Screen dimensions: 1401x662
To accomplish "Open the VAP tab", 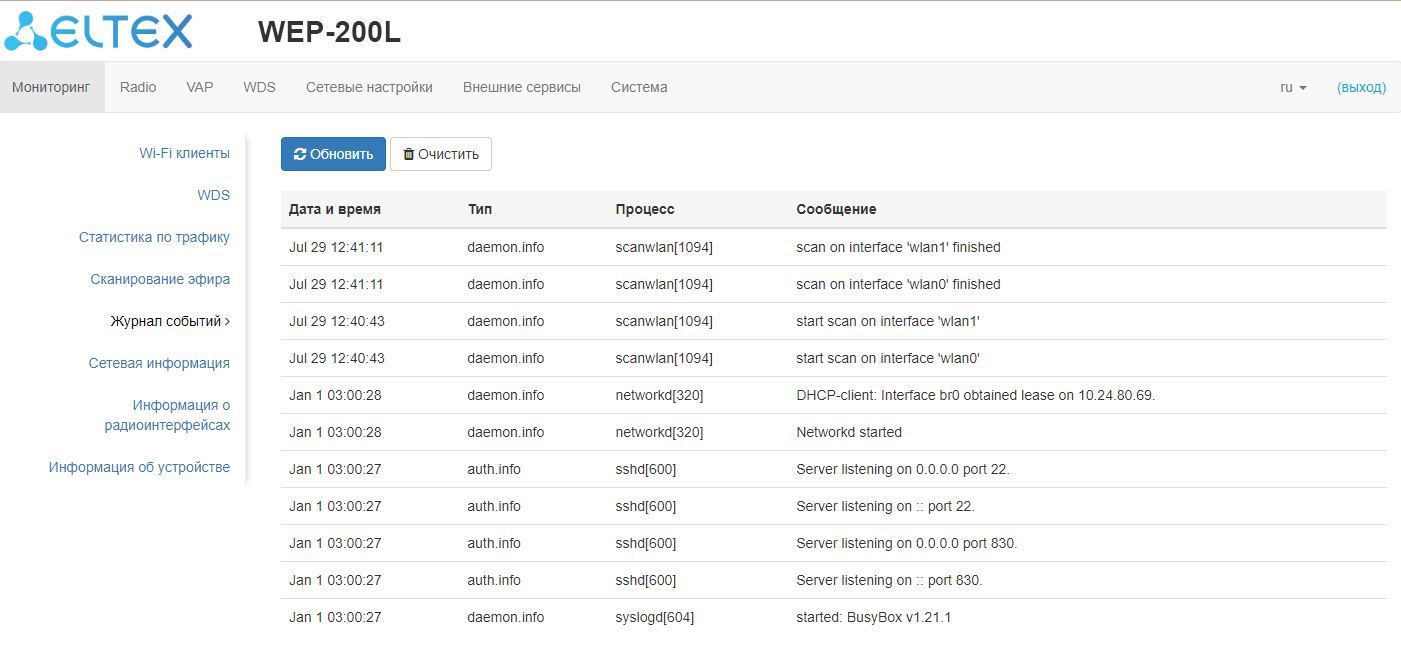I will [x=199, y=87].
